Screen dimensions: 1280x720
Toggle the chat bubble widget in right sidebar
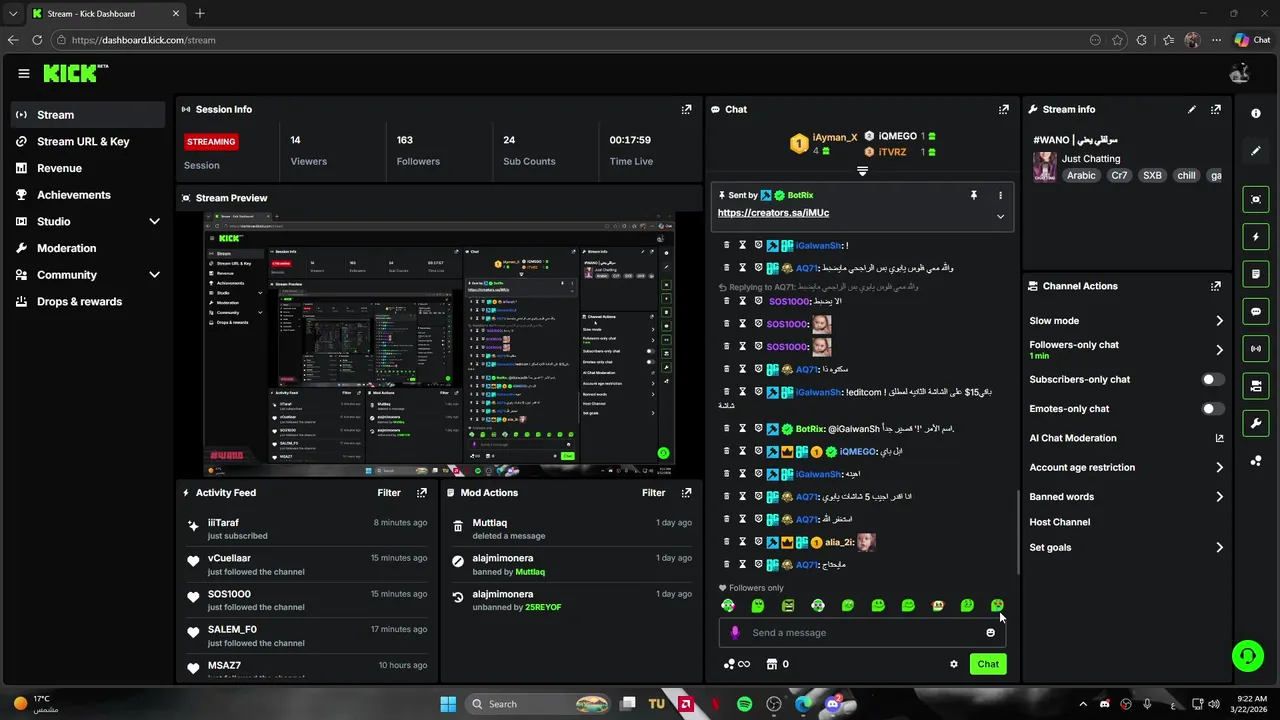pyautogui.click(x=1256, y=312)
